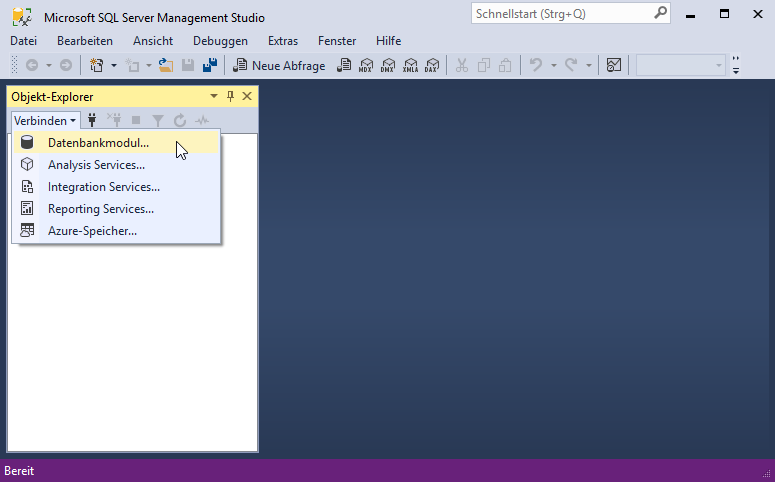The height and width of the screenshot is (482, 775).
Task: Click the Bereit status bar text
Action: point(19,471)
